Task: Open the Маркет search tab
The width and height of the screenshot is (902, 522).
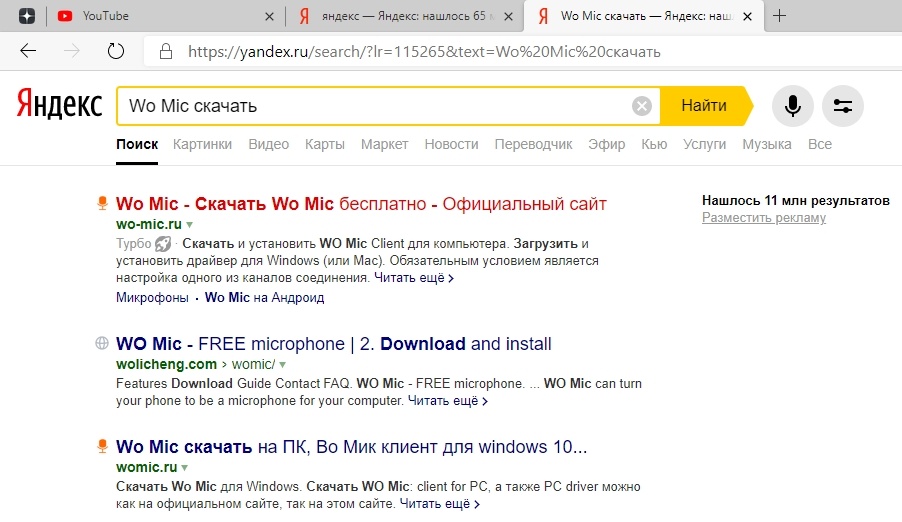Action: pos(384,144)
